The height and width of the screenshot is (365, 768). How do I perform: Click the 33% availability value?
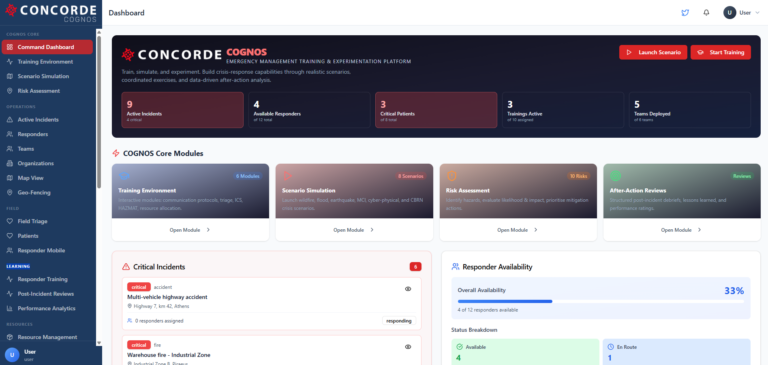(734, 291)
